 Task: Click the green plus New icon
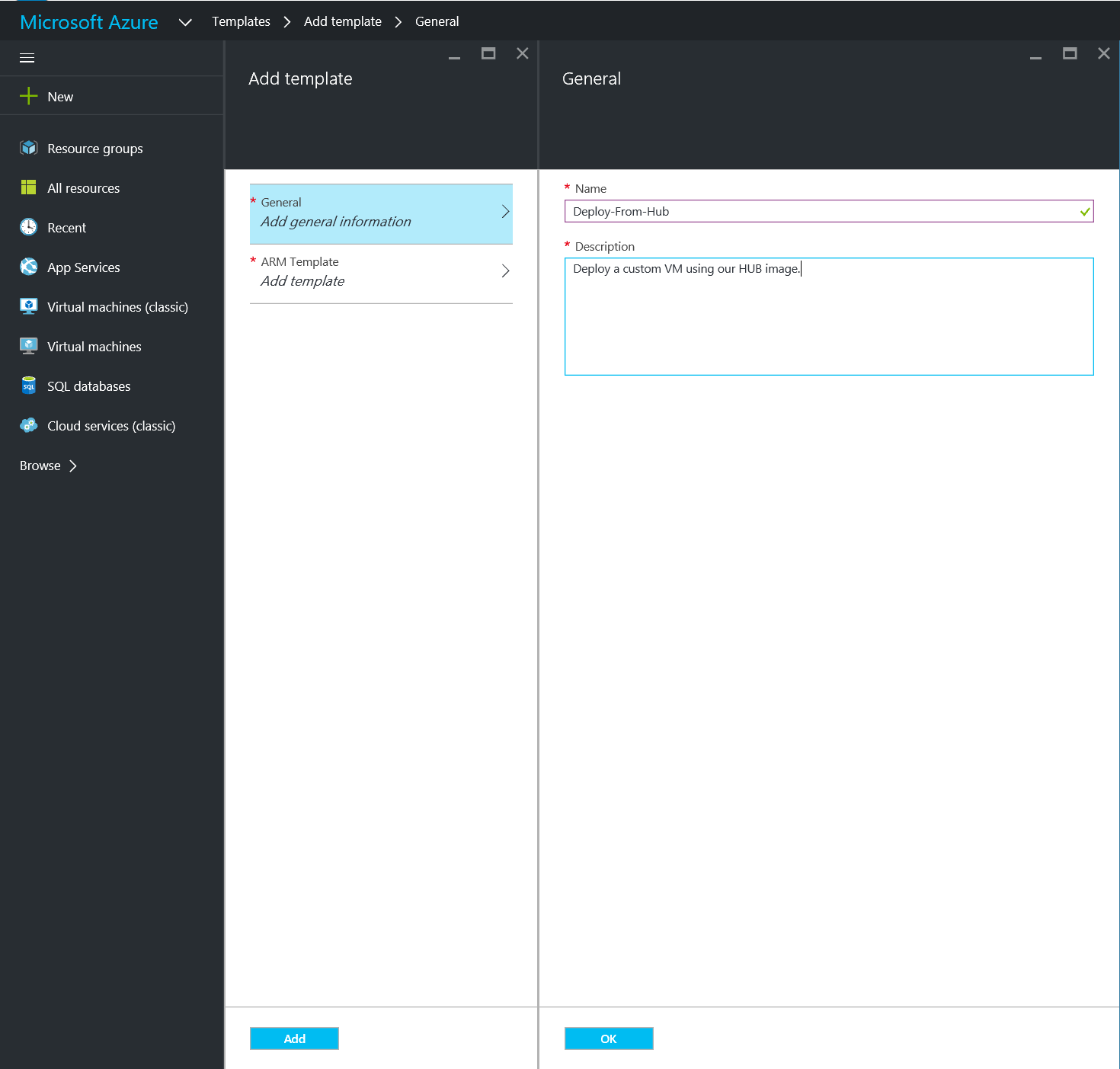[29, 96]
